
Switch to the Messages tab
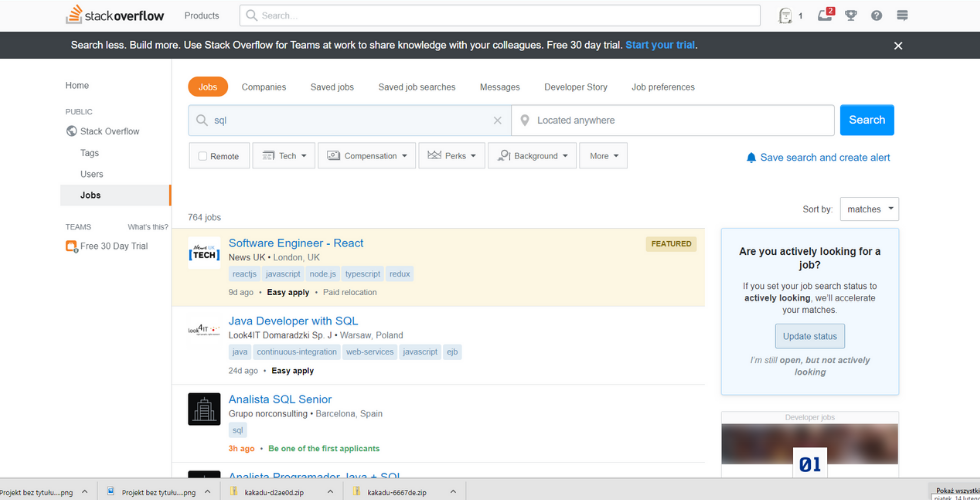click(500, 87)
